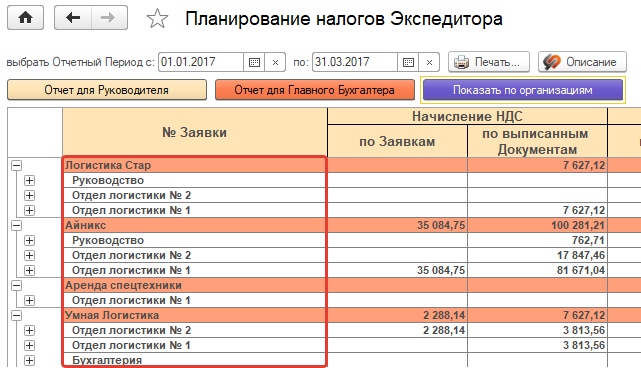Collapse the Аренда спецтехники group
This screenshot has height=368, width=641.
(16, 285)
